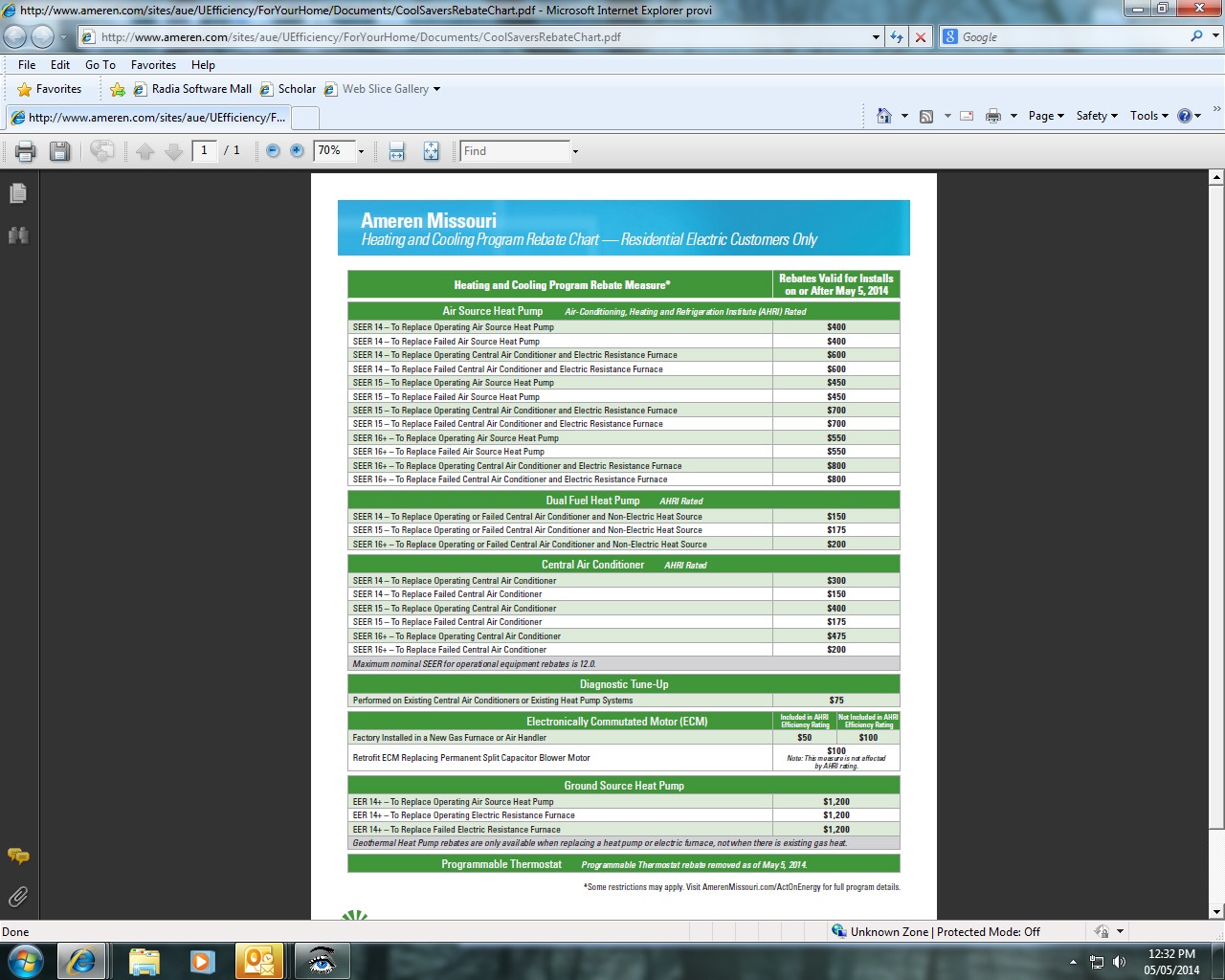Viewport: 1225px width, 980px height.
Task: Click the vertical scrollbar down arrow
Action: pyautogui.click(x=1216, y=912)
